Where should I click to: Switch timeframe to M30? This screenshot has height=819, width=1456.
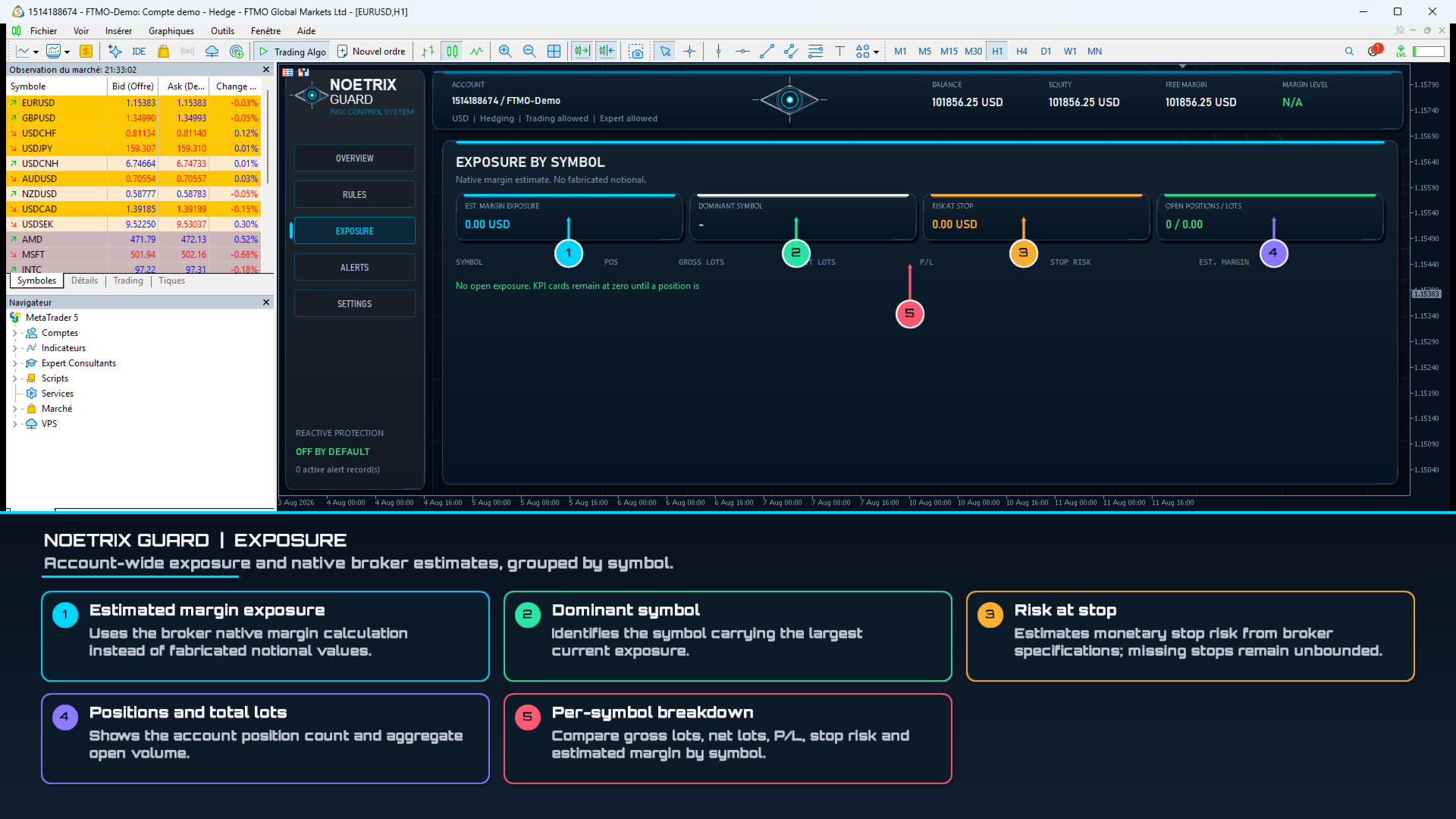[973, 52]
